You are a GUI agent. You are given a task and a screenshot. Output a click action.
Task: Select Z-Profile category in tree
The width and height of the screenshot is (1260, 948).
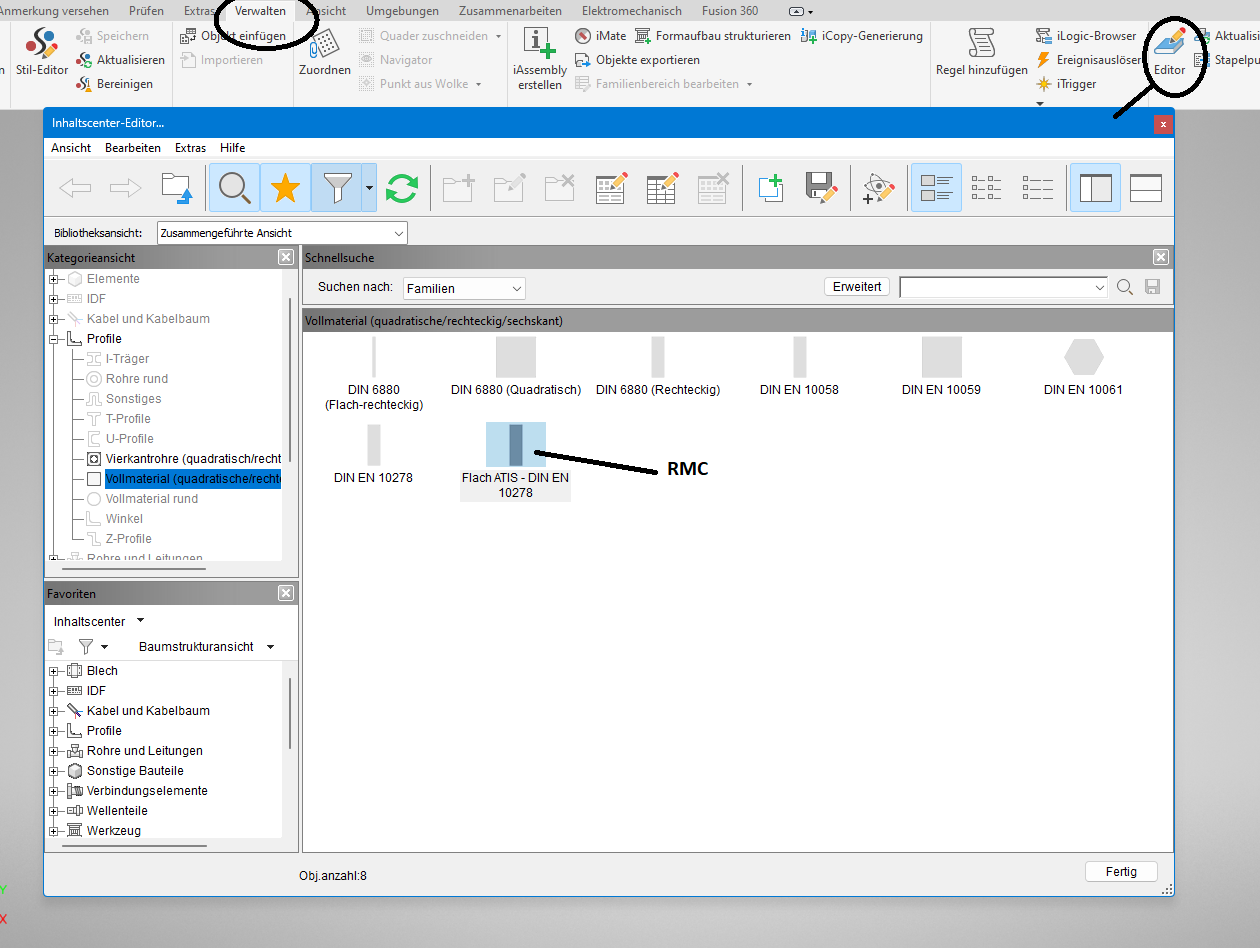[128, 539]
